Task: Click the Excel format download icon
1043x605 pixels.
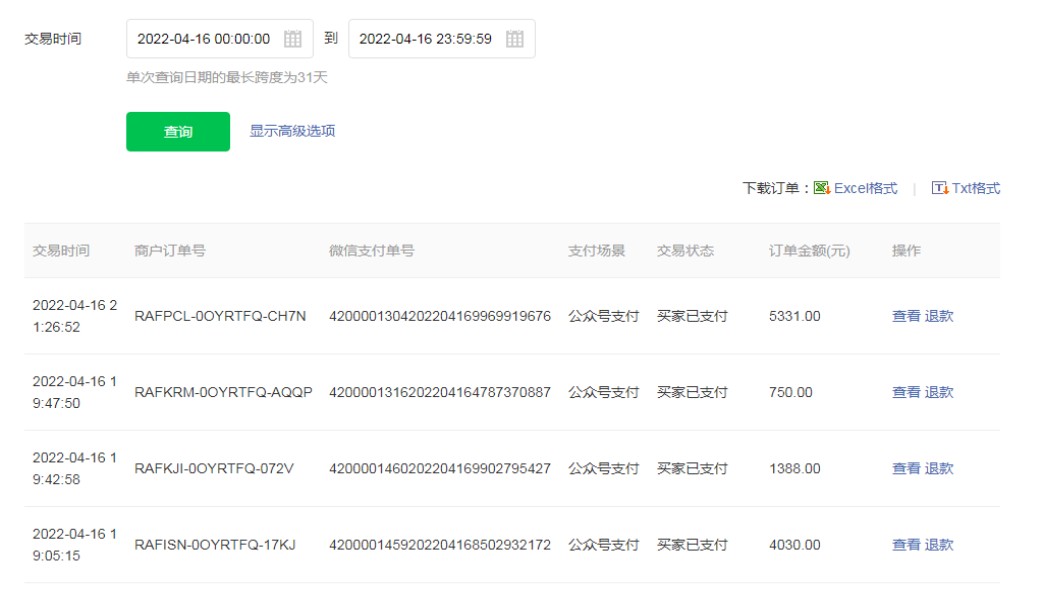Action: (822, 188)
